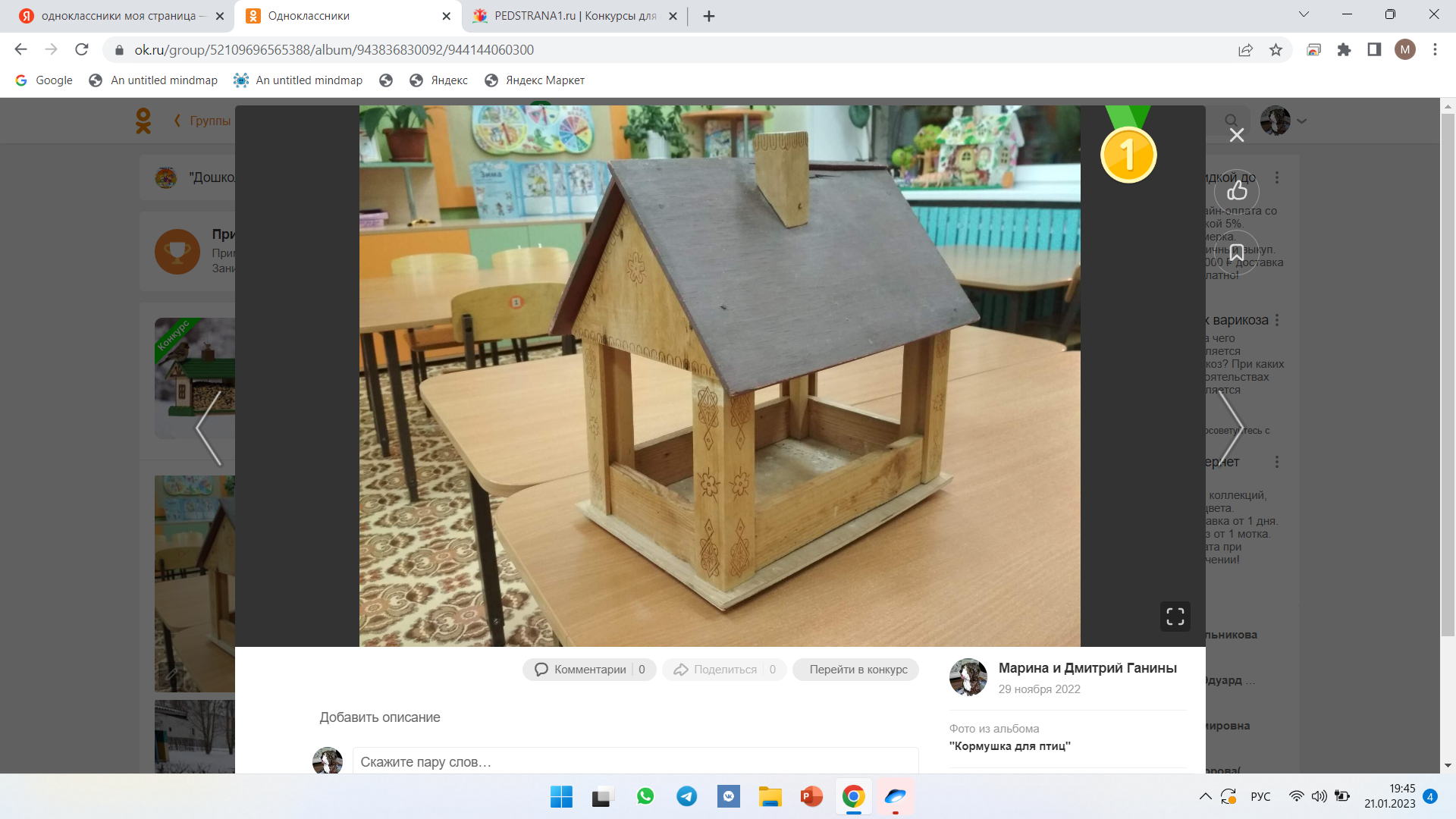The width and height of the screenshot is (1456, 819).
Task: Open photo in fullscreen mode
Action: 1175,617
